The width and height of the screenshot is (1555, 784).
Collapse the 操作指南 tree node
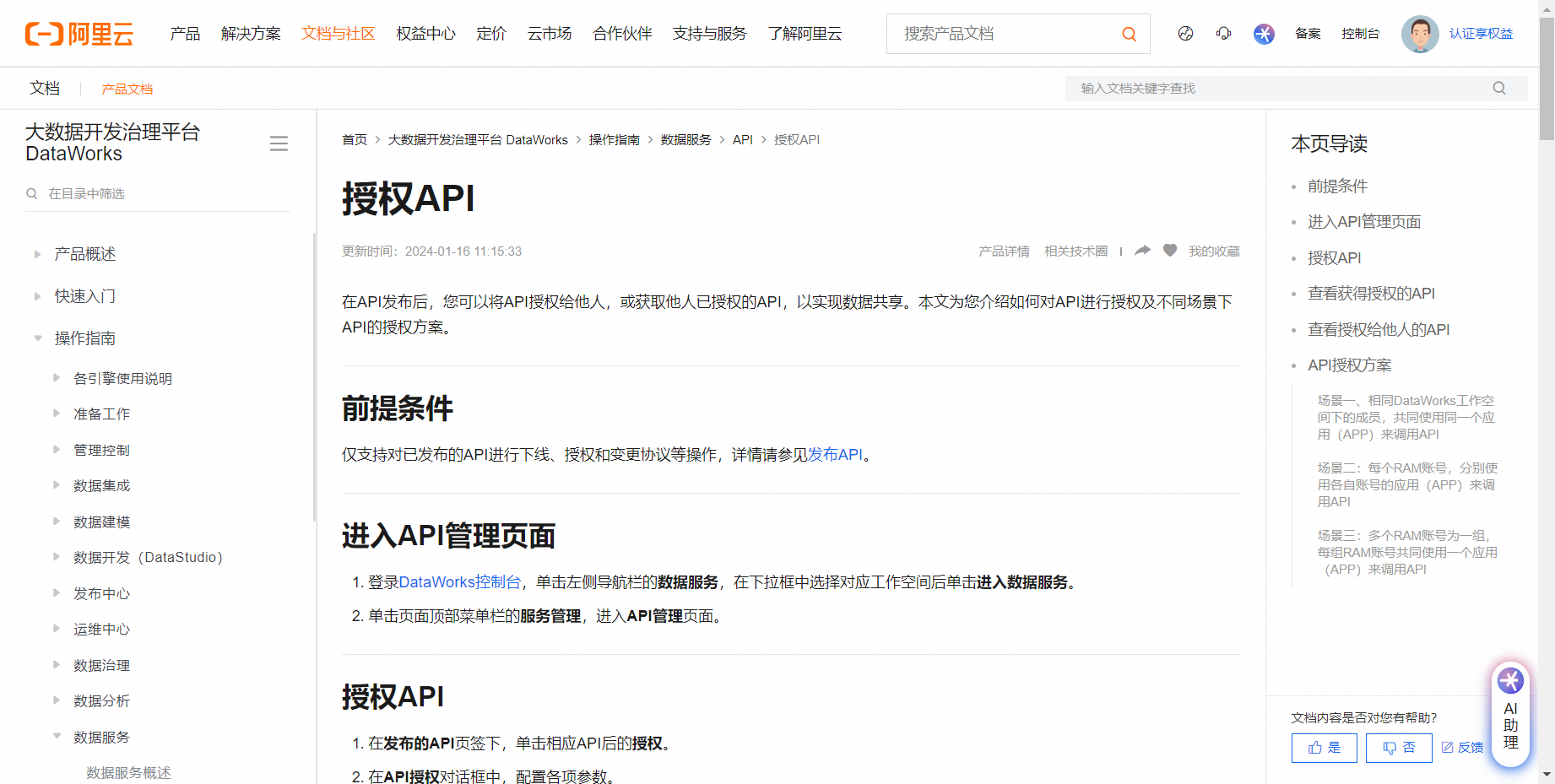[x=37, y=338]
